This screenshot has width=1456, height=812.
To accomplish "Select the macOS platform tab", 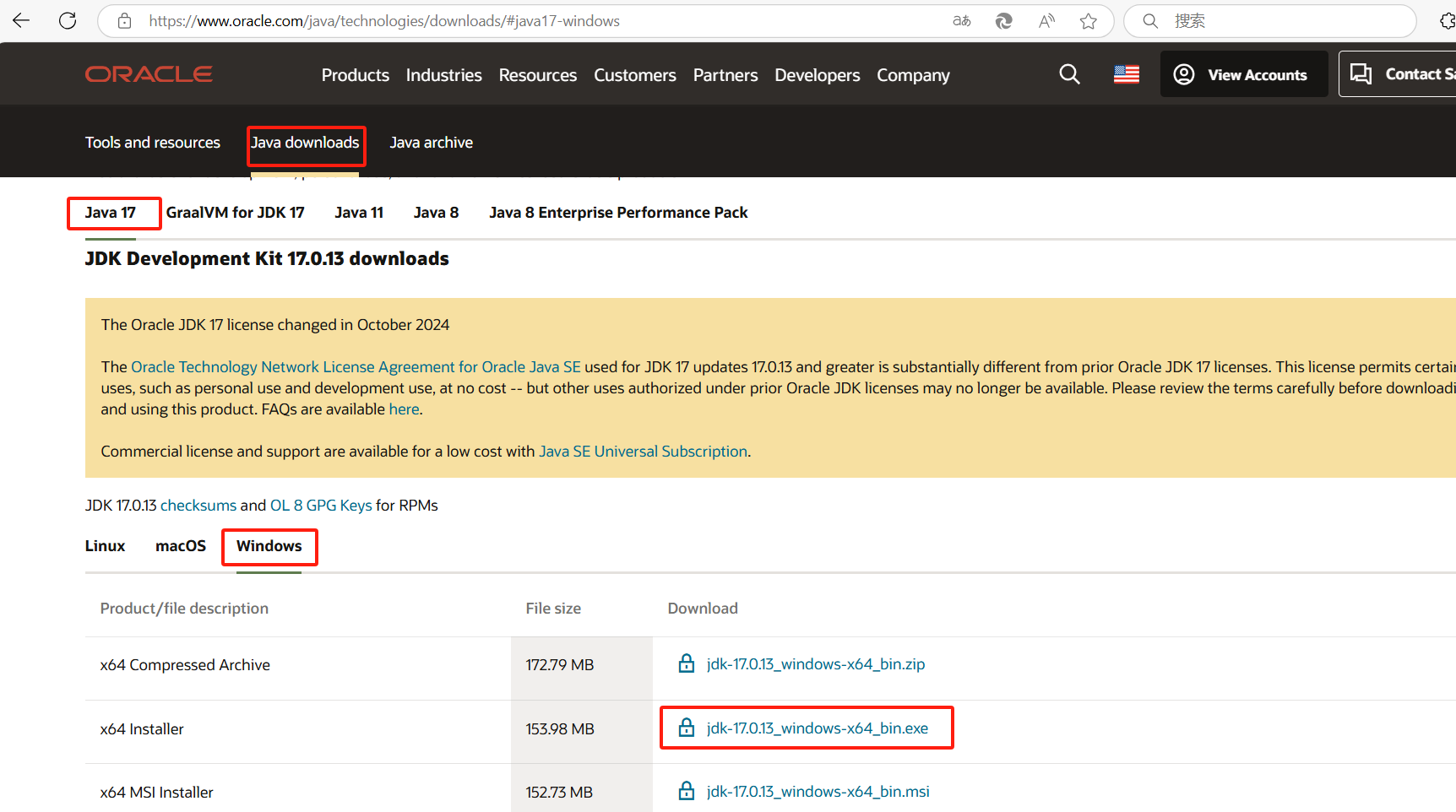I will 181,546.
